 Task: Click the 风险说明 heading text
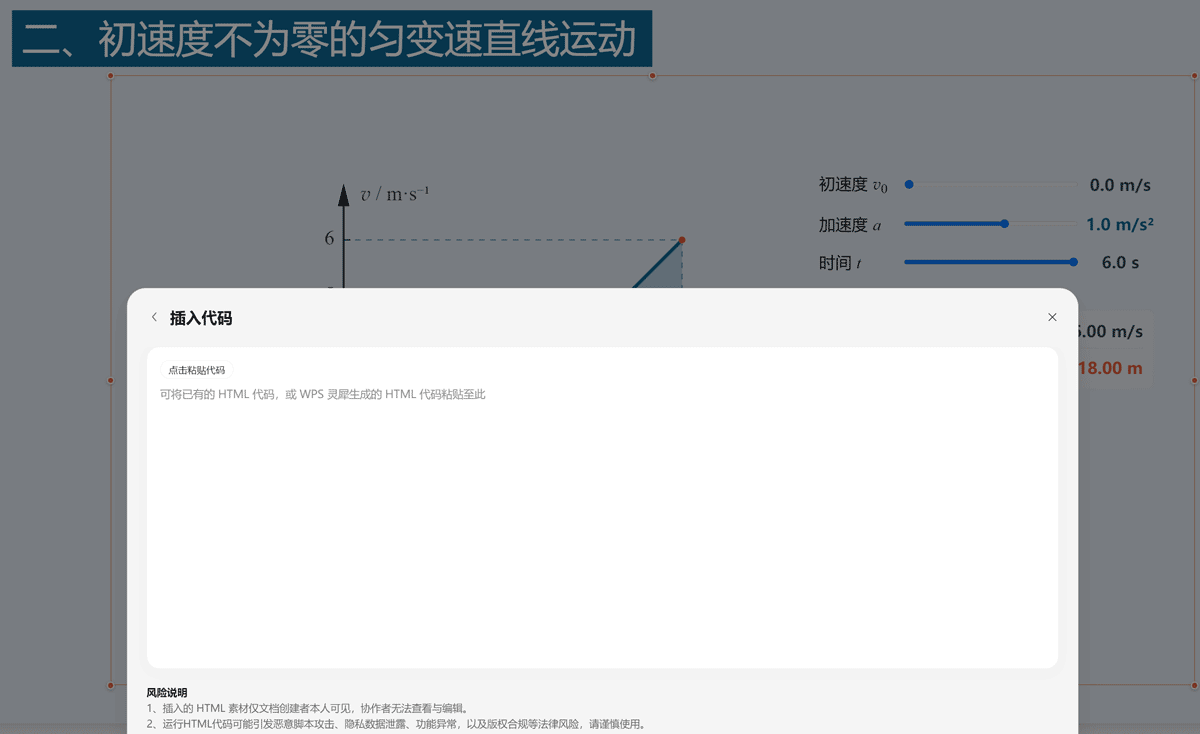(x=167, y=692)
